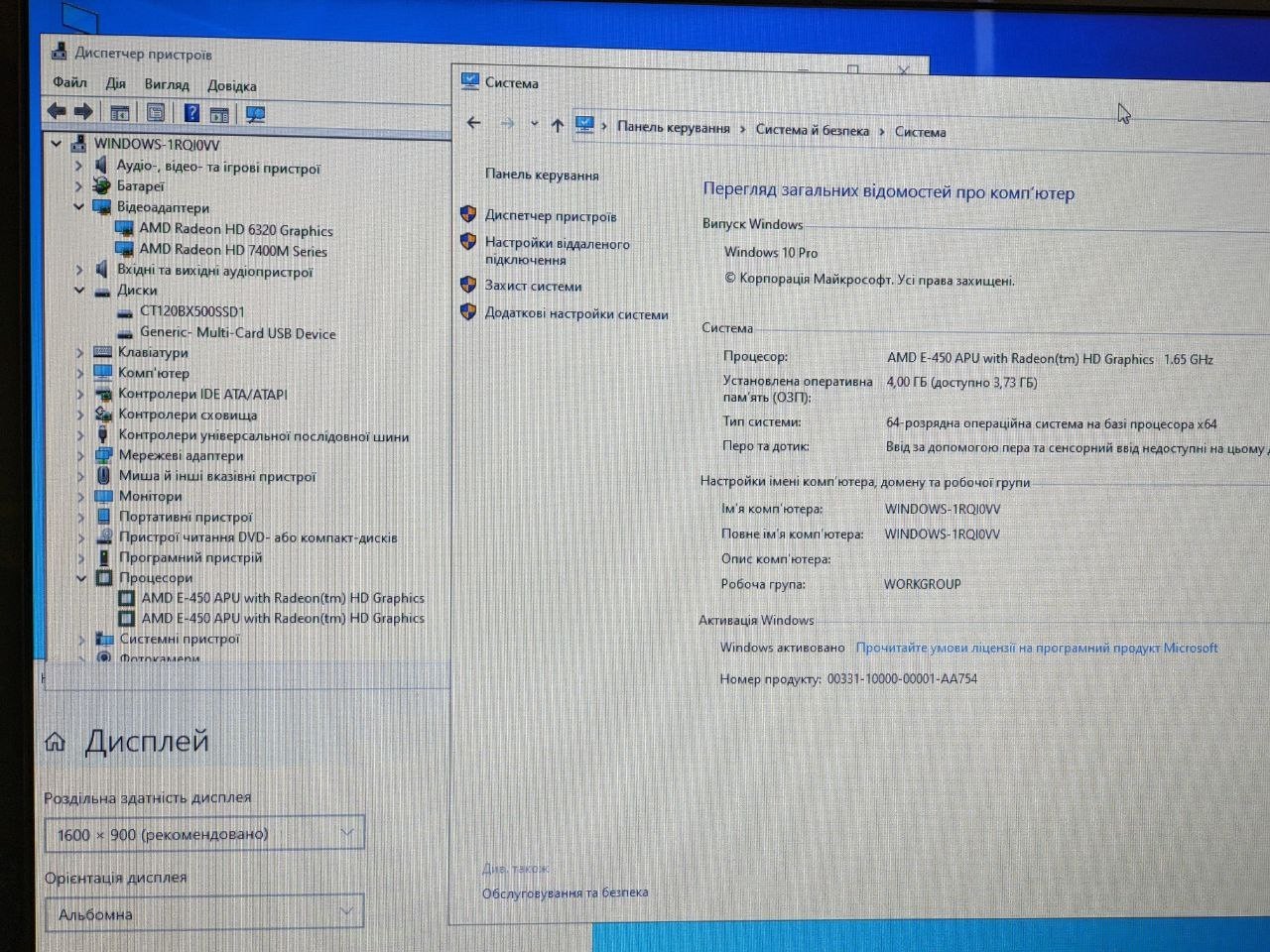Screen dimensions: 1270x952
Task: Collapse the Диски tree node
Action: (78, 291)
